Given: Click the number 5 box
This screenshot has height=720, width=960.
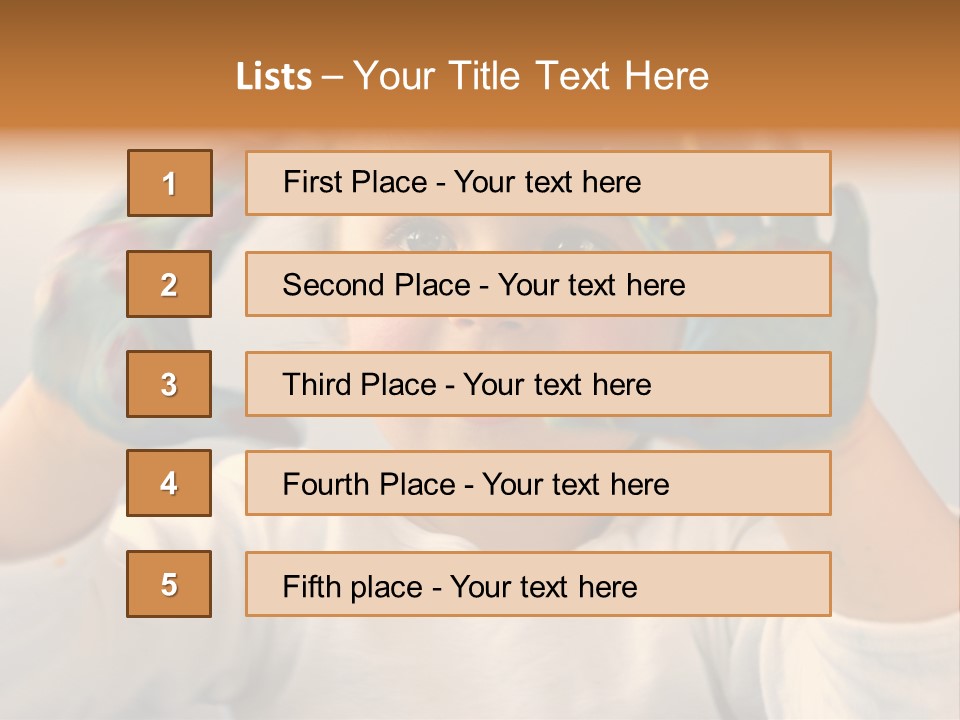Looking at the screenshot, I should click(x=169, y=584).
